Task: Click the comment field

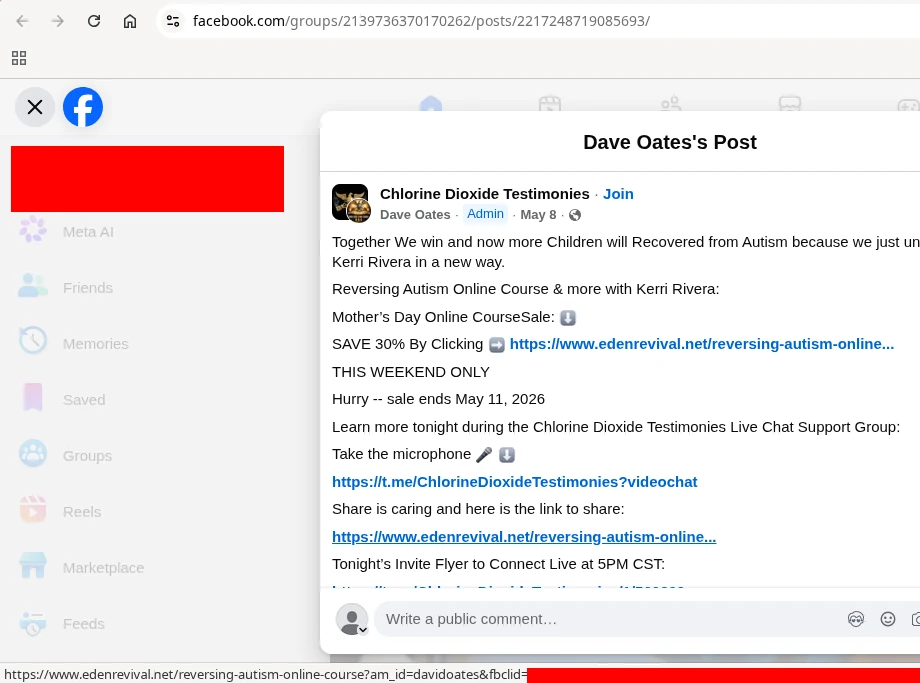Action: pyautogui.click(x=610, y=619)
